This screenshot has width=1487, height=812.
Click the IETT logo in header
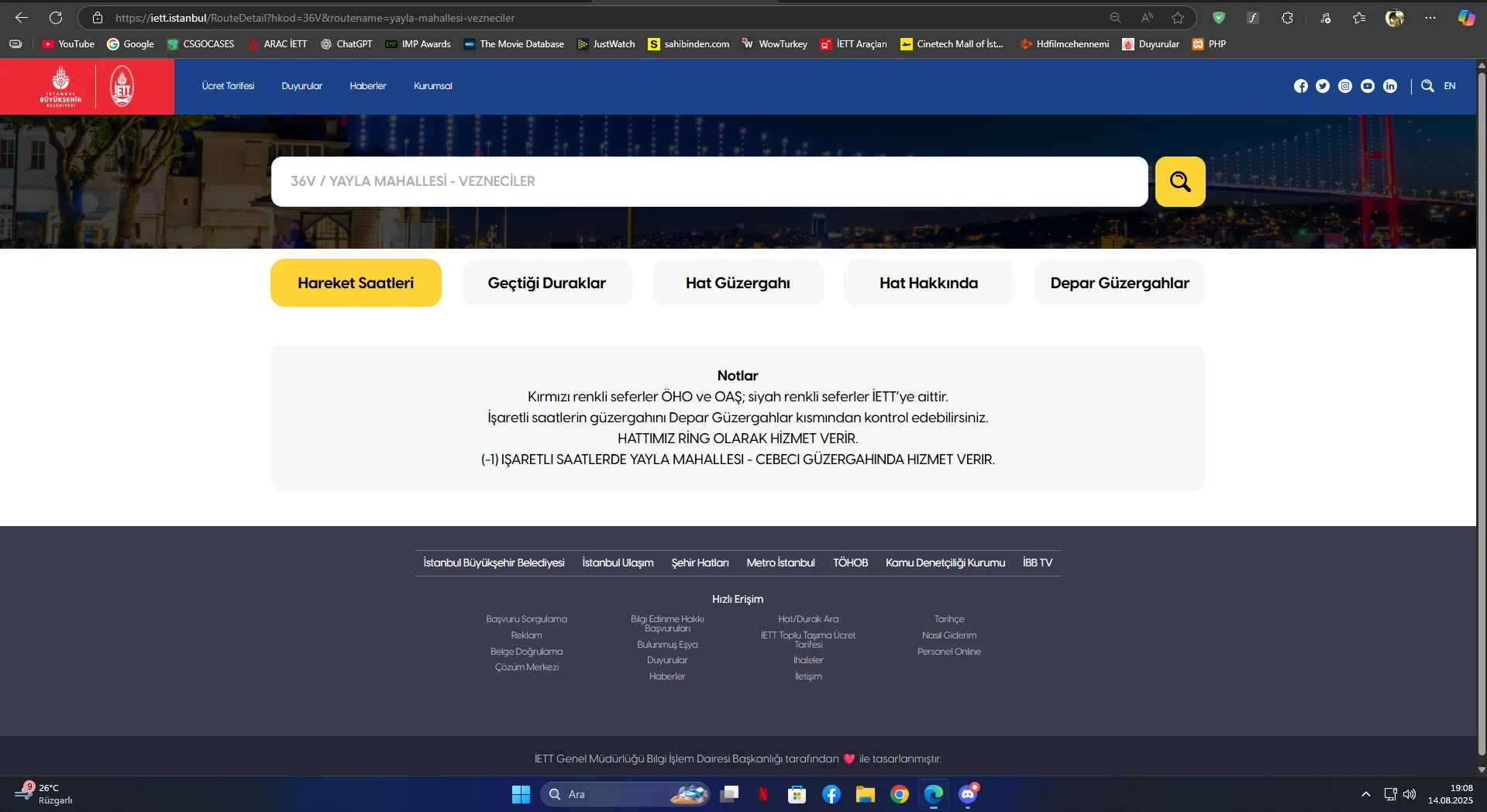tap(122, 86)
